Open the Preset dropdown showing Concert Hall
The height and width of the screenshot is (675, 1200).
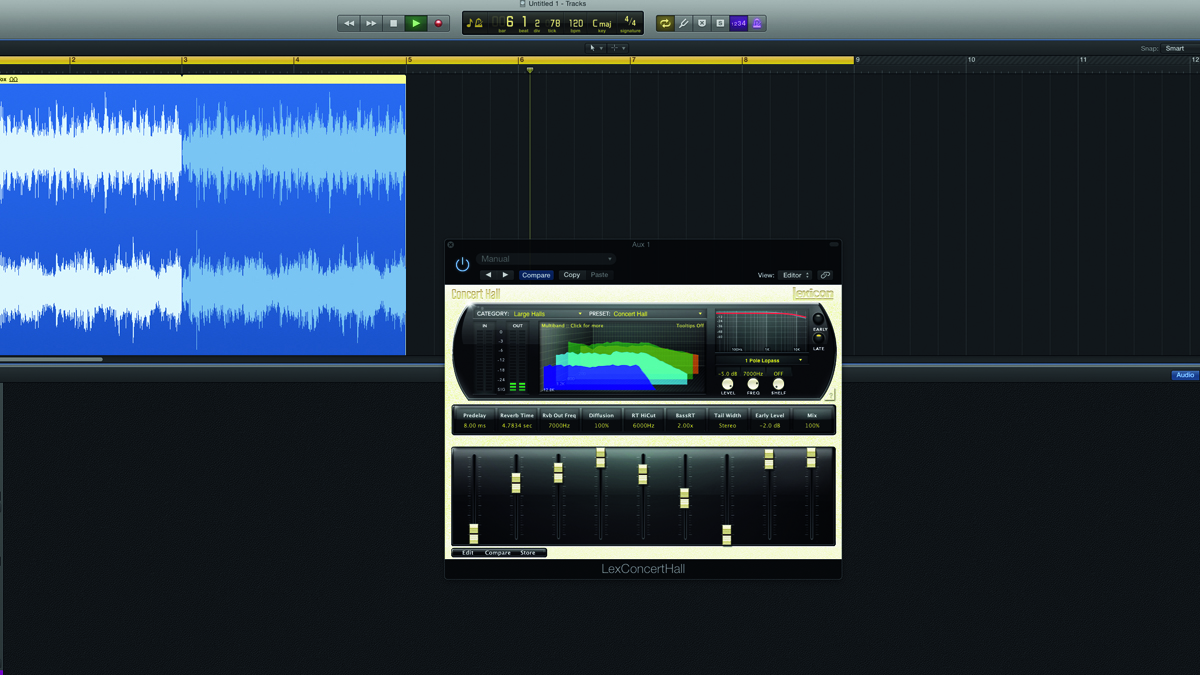click(657, 314)
